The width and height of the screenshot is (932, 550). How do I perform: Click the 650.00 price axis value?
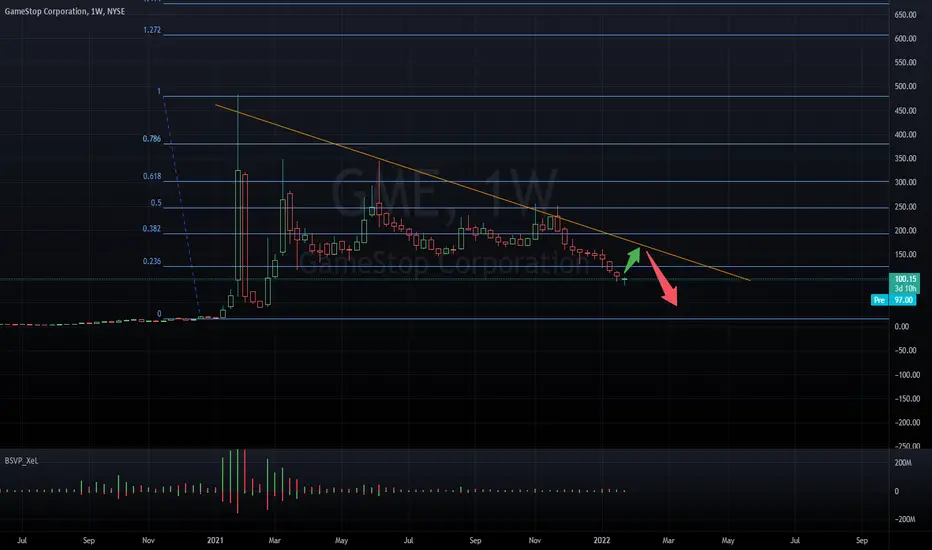pyautogui.click(x=905, y=15)
